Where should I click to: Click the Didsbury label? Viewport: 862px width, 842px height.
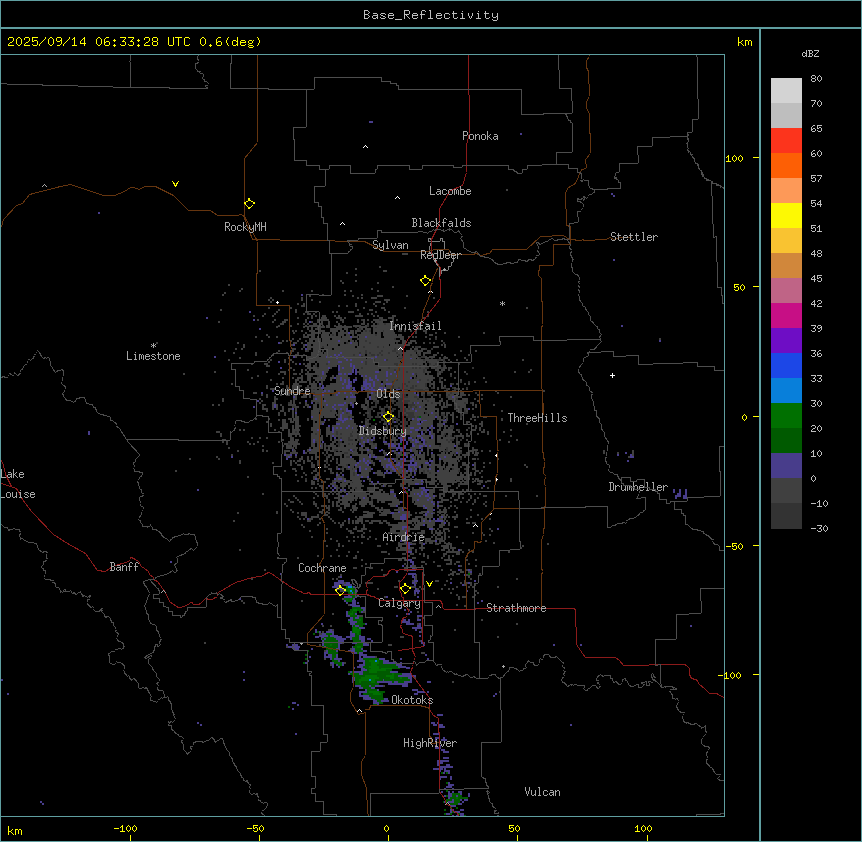click(x=383, y=431)
